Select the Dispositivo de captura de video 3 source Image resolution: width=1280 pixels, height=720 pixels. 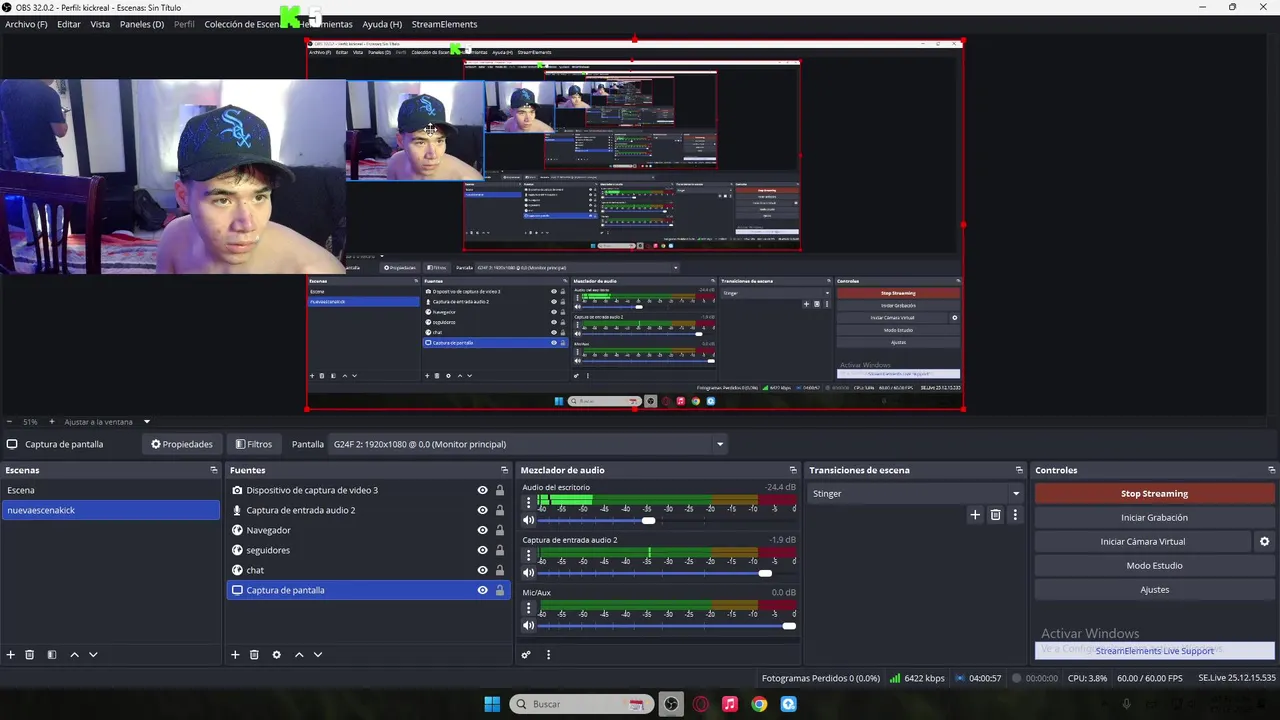pos(312,490)
